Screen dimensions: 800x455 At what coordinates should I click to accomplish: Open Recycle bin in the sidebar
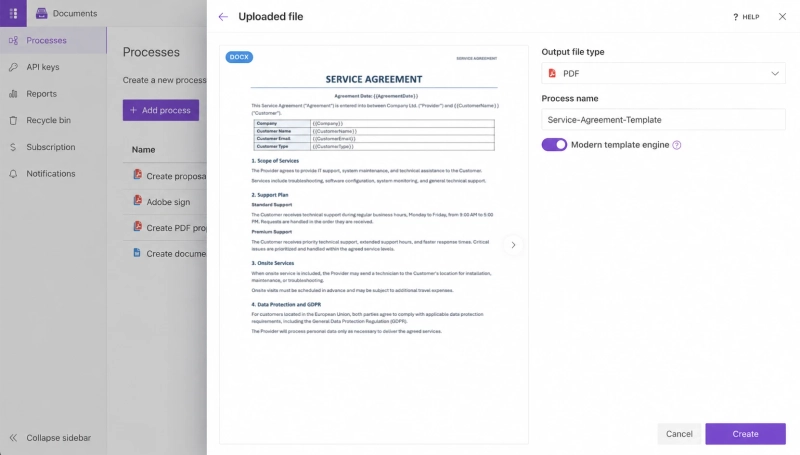(53, 120)
